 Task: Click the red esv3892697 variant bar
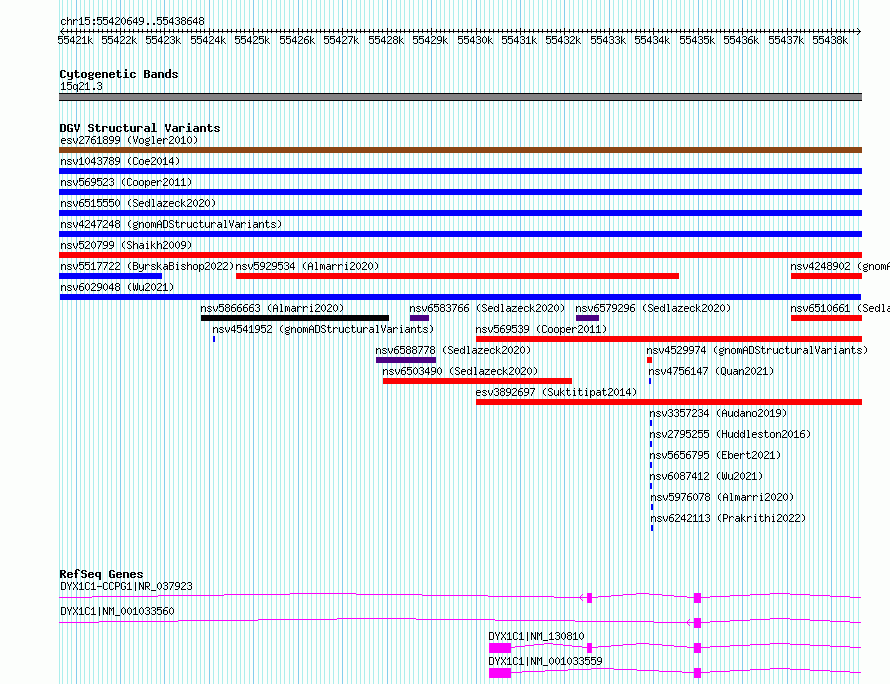(669, 402)
